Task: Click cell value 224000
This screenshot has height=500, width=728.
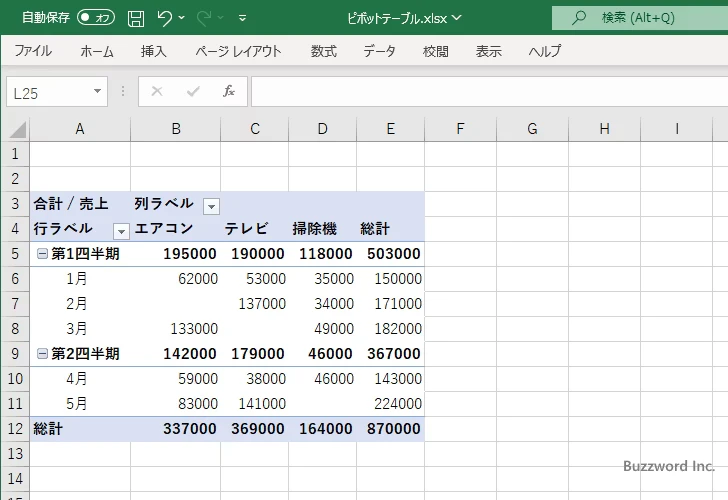Action: tap(398, 403)
